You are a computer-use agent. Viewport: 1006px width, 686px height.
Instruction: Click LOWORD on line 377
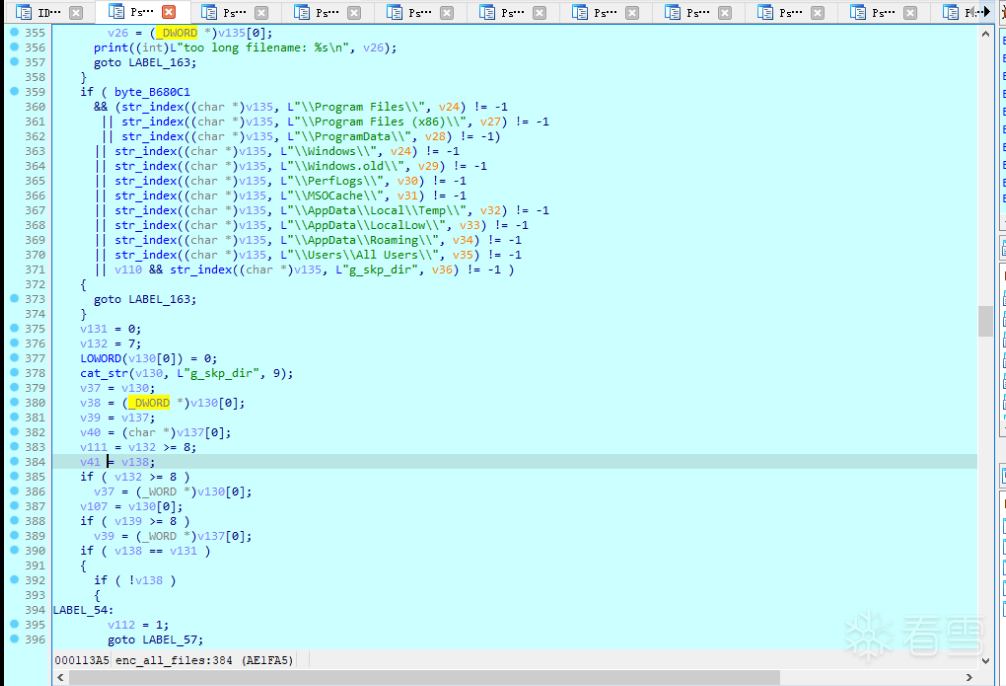(x=100, y=358)
